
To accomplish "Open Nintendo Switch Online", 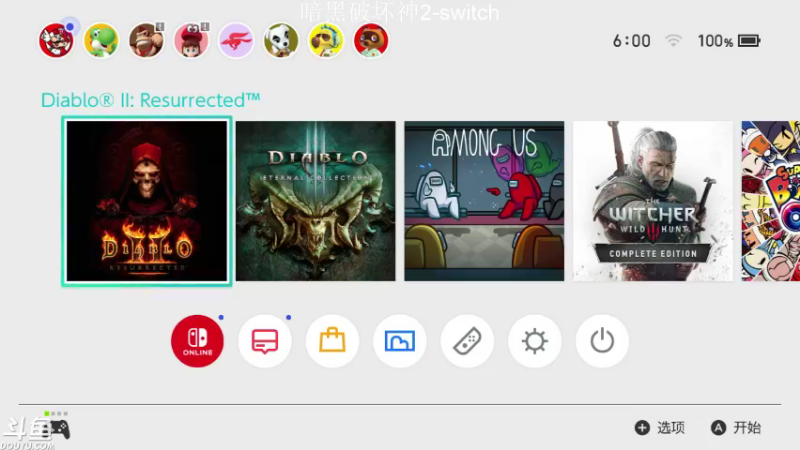I will point(197,341).
